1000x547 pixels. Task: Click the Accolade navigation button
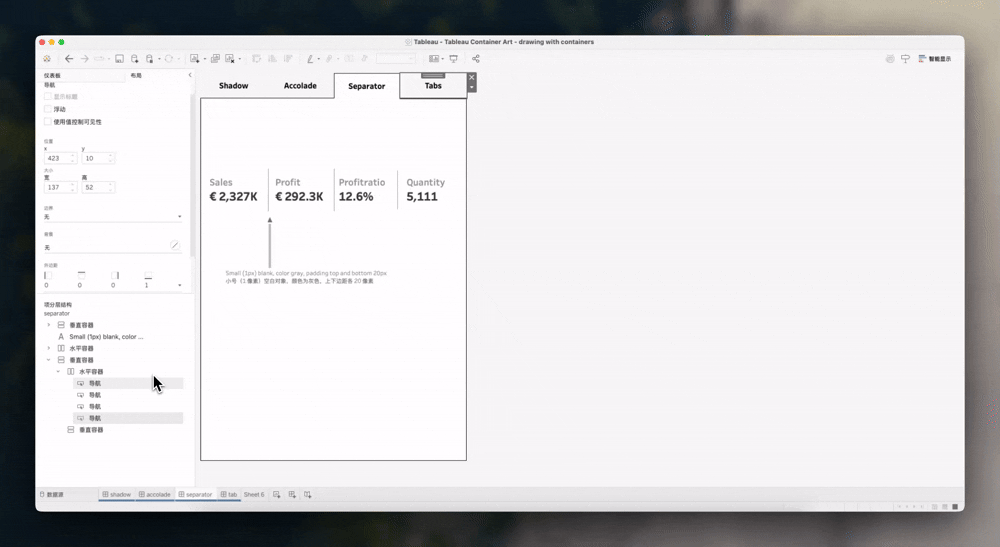tap(300, 86)
